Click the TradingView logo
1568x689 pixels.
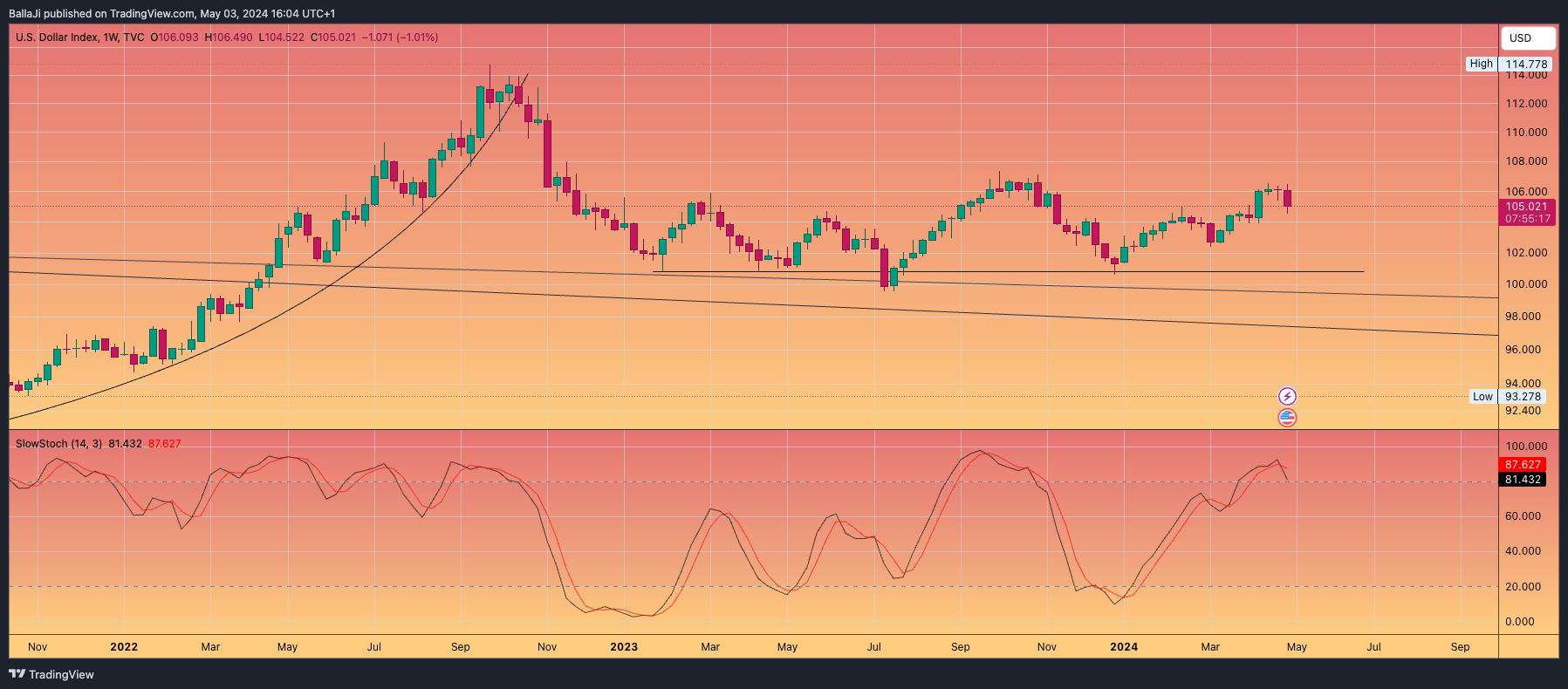[51, 674]
